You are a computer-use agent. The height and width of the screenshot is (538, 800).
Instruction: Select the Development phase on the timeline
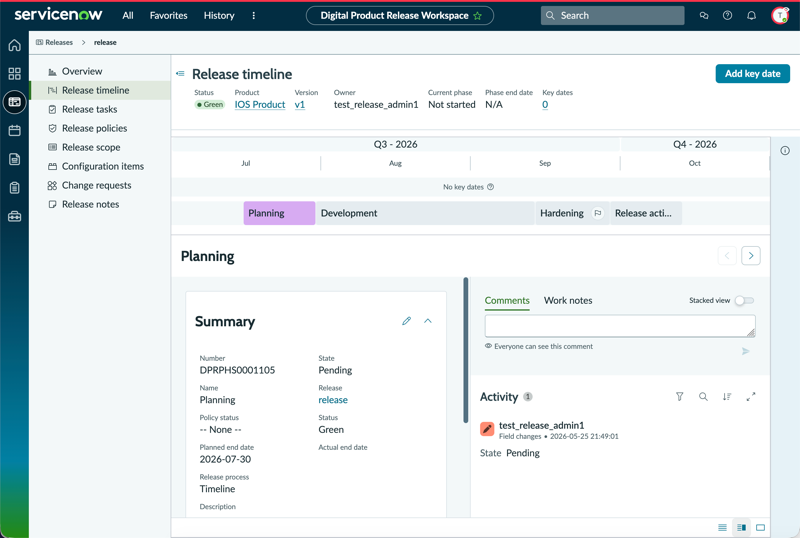tap(425, 213)
